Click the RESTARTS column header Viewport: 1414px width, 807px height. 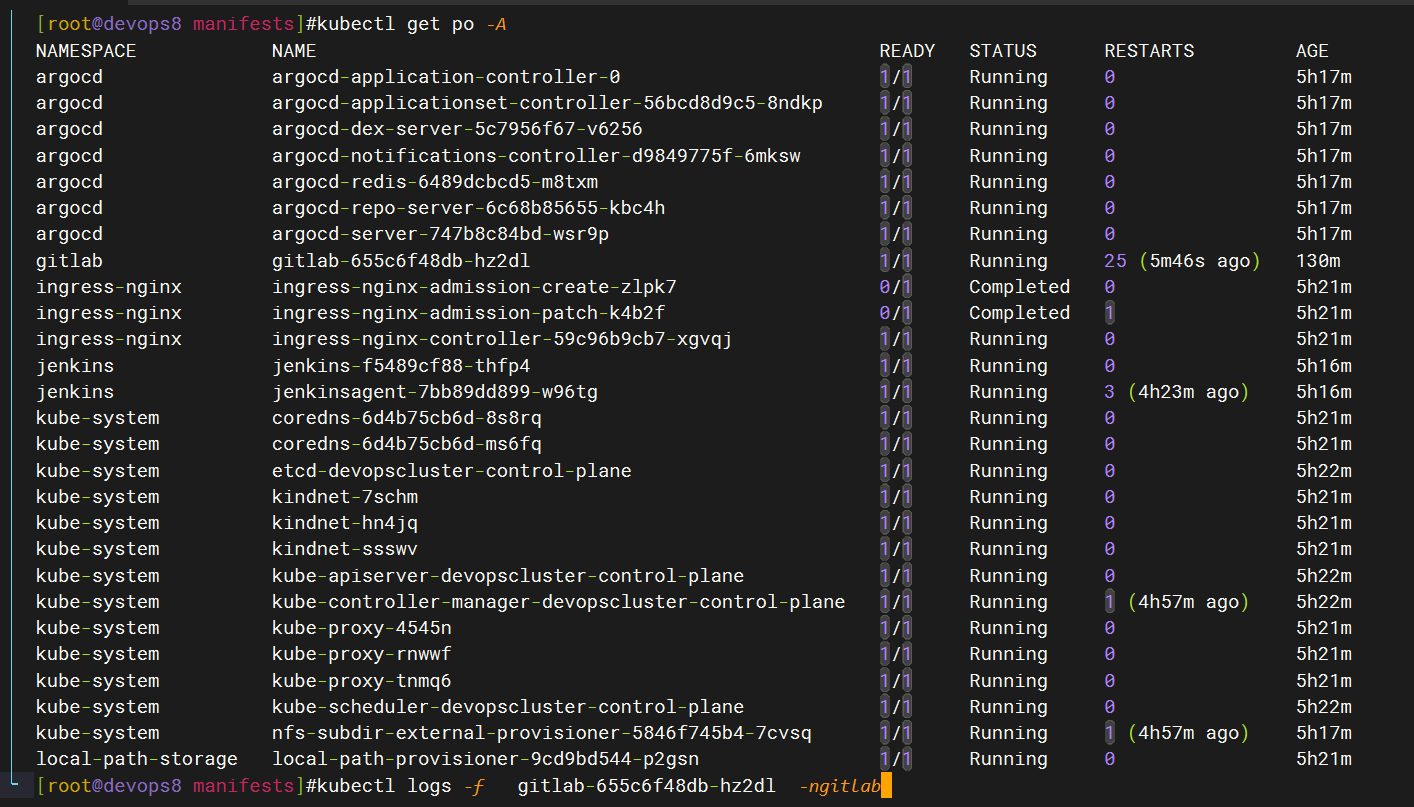[x=1149, y=51]
